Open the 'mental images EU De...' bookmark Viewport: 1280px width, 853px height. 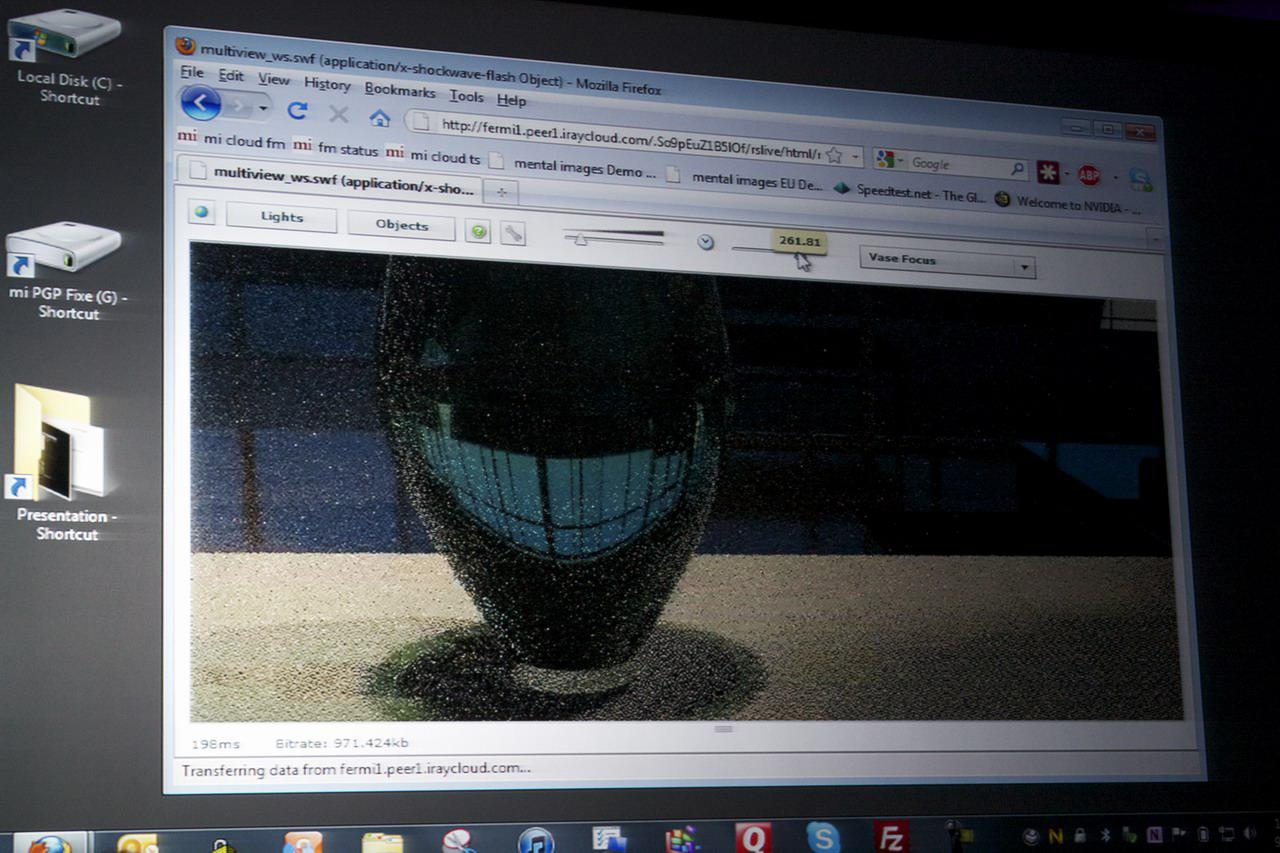pyautogui.click(x=745, y=180)
